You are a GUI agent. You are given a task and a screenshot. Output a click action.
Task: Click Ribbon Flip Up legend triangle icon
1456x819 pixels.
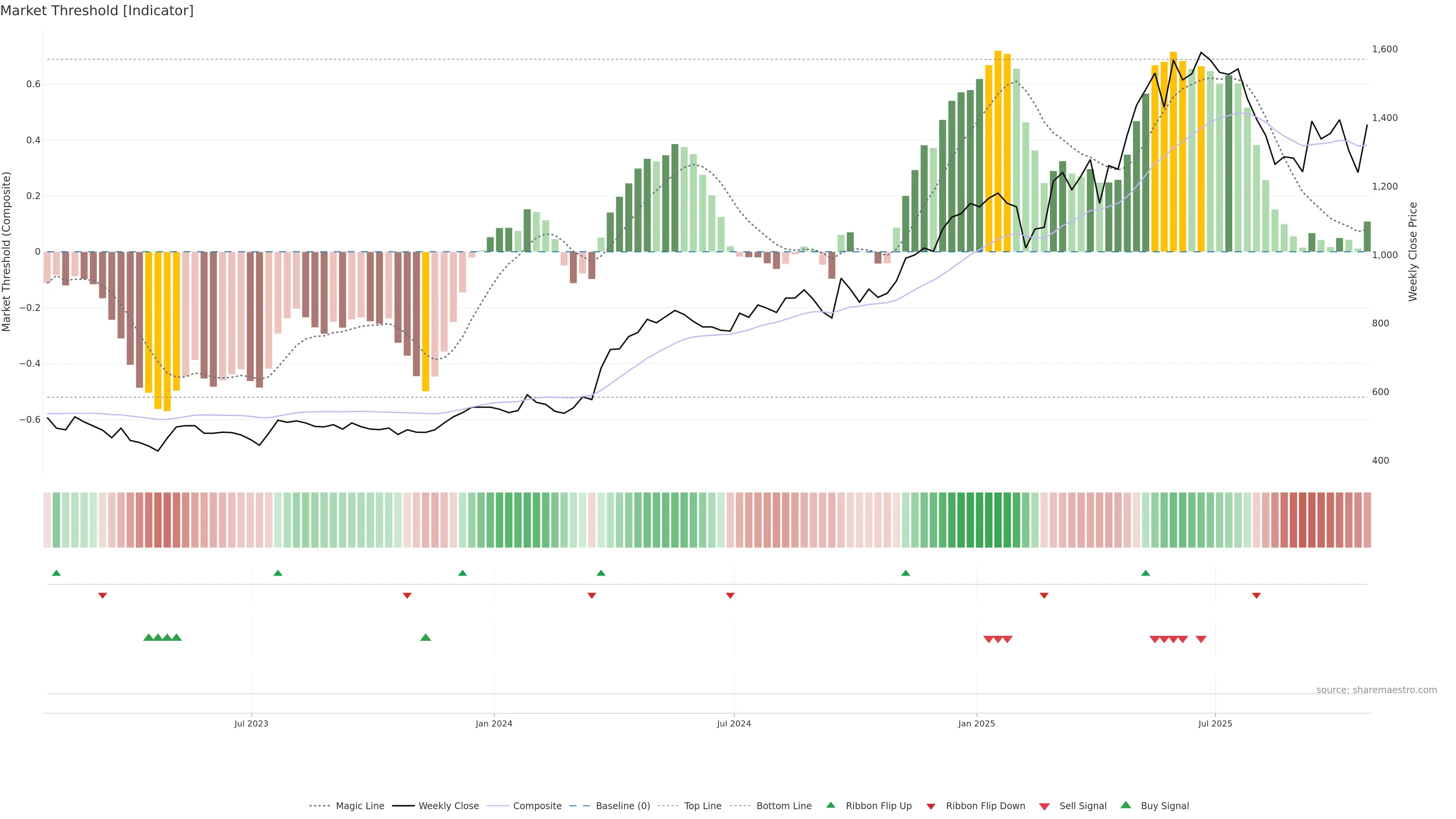click(830, 805)
